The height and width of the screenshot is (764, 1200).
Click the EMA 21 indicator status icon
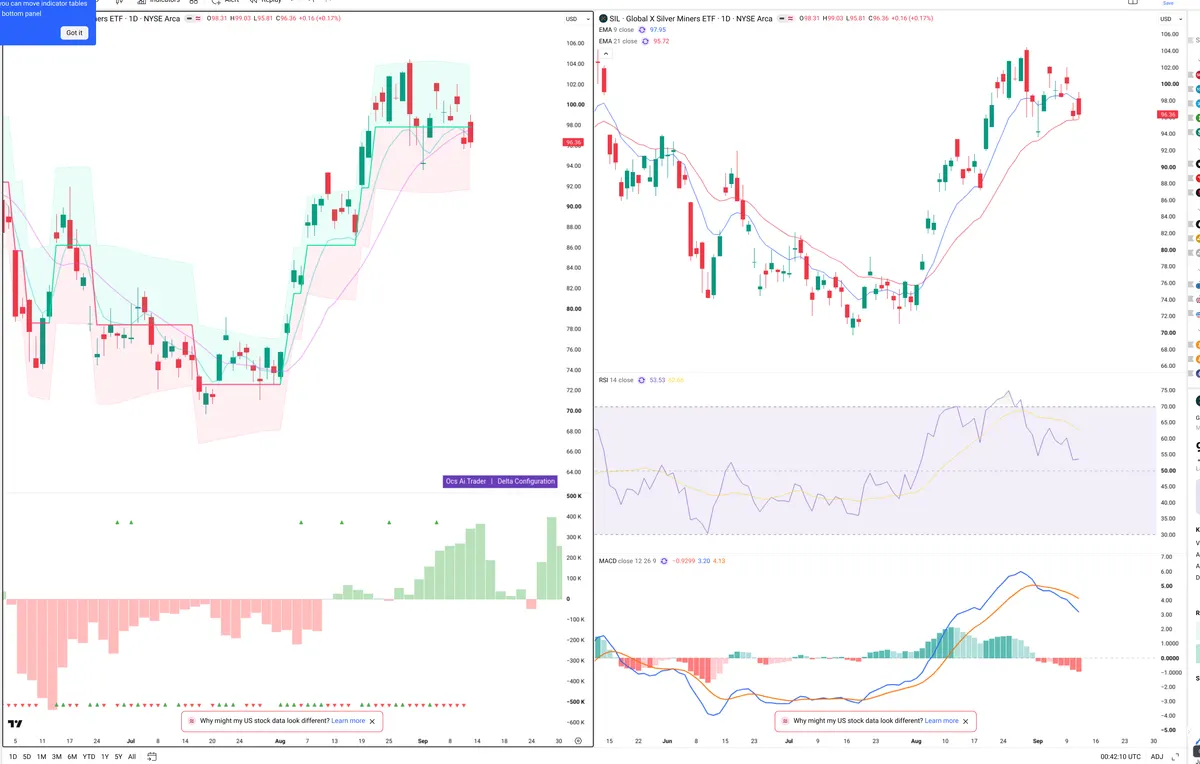click(x=645, y=42)
